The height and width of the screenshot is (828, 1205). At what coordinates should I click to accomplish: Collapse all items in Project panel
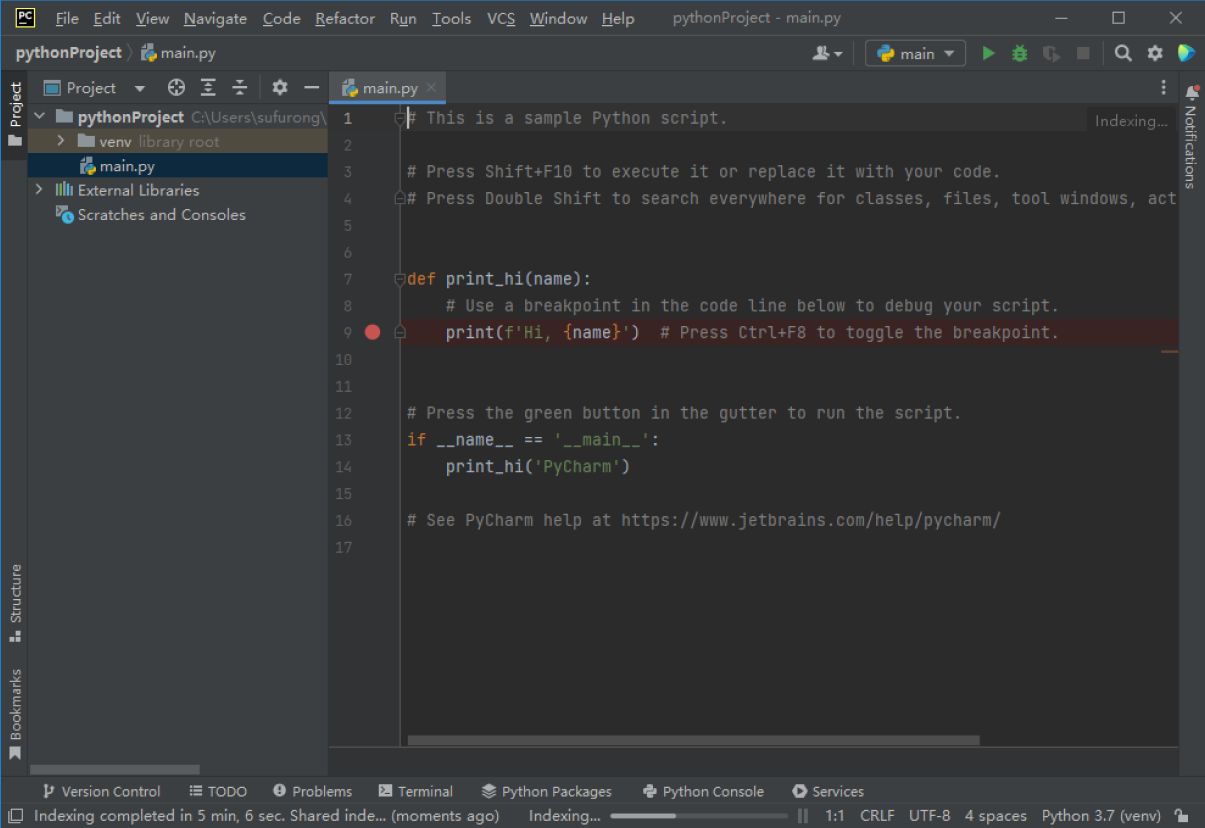240,88
